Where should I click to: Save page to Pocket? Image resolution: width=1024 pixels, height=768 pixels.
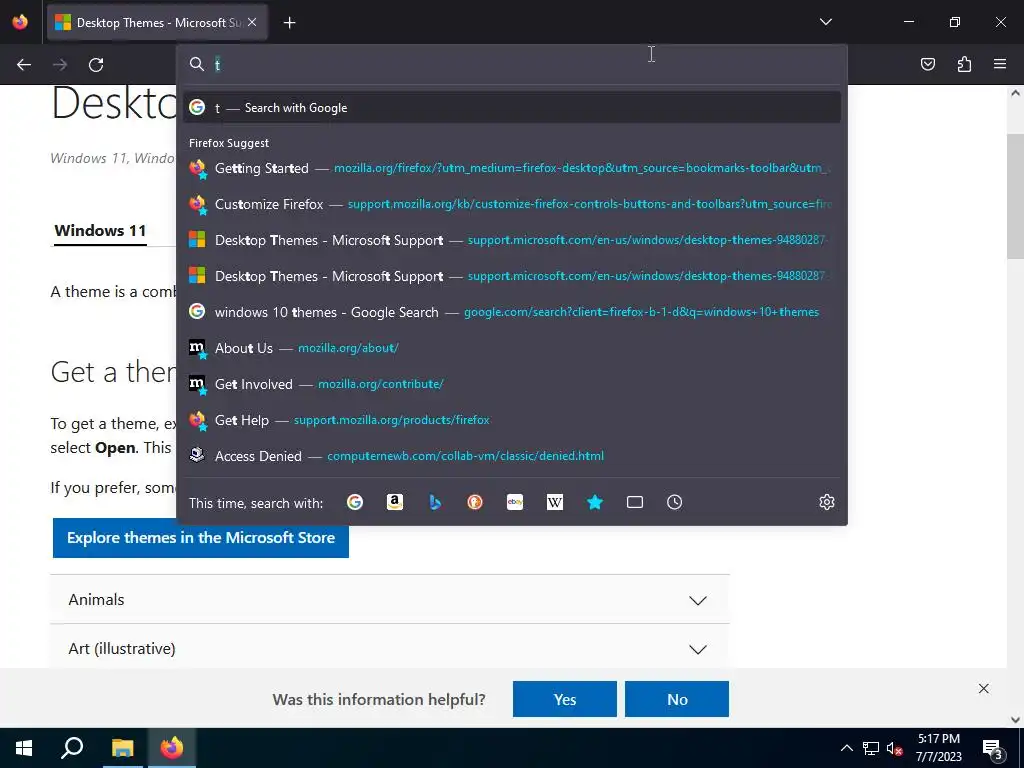click(927, 64)
